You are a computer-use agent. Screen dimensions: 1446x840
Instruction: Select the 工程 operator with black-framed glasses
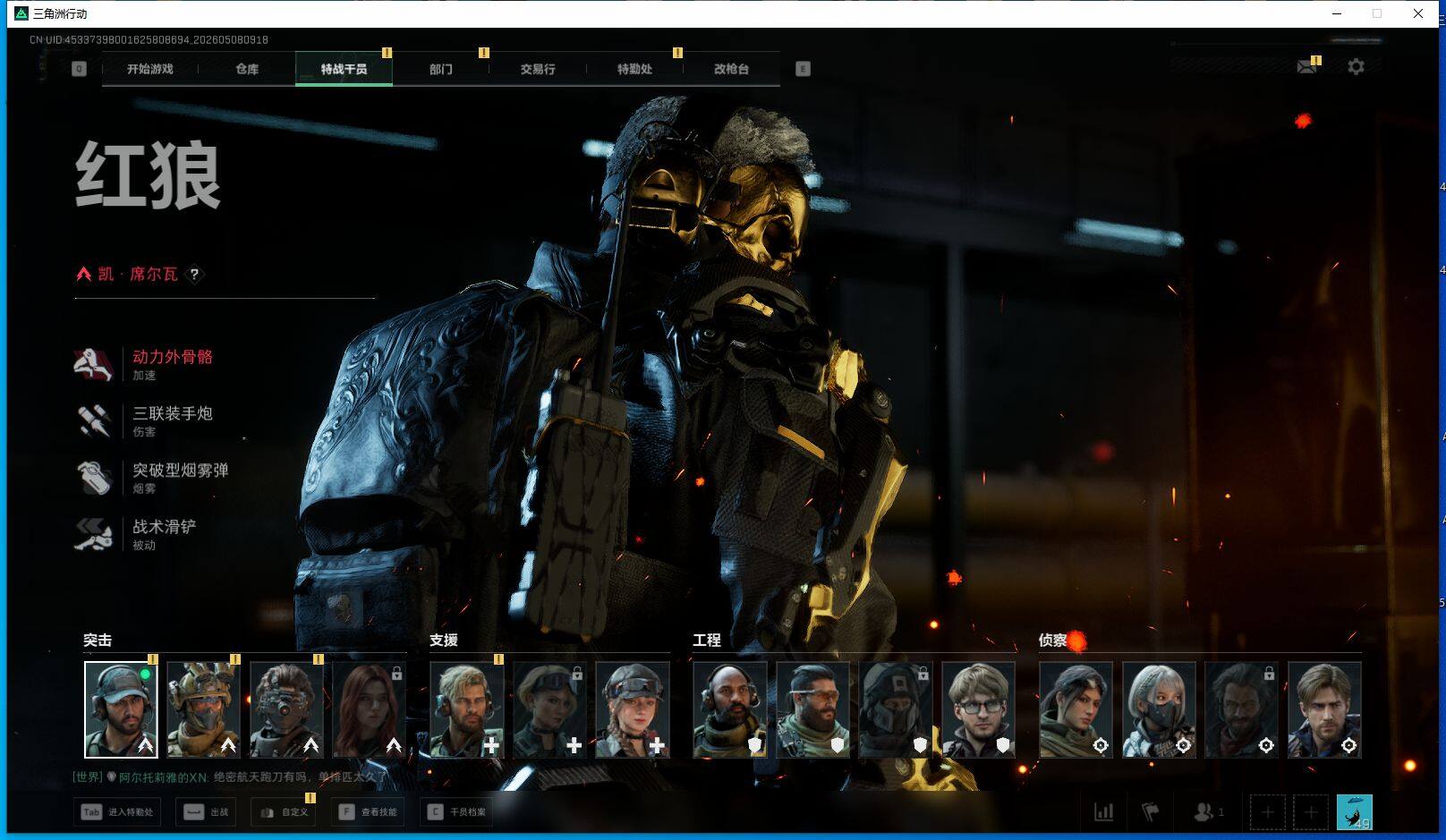click(x=979, y=709)
